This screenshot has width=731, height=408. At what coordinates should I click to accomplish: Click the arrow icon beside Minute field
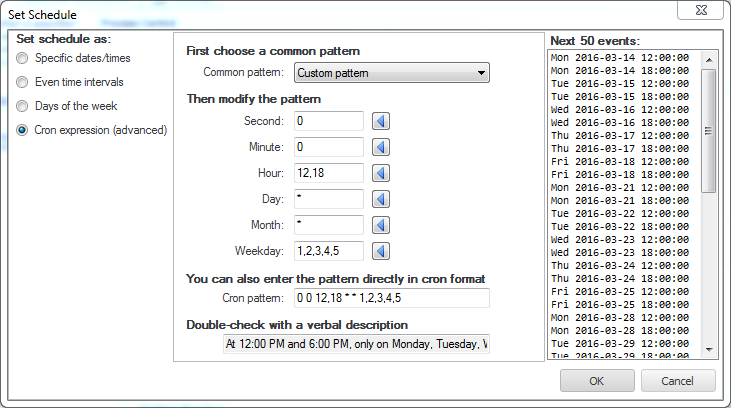(381, 147)
